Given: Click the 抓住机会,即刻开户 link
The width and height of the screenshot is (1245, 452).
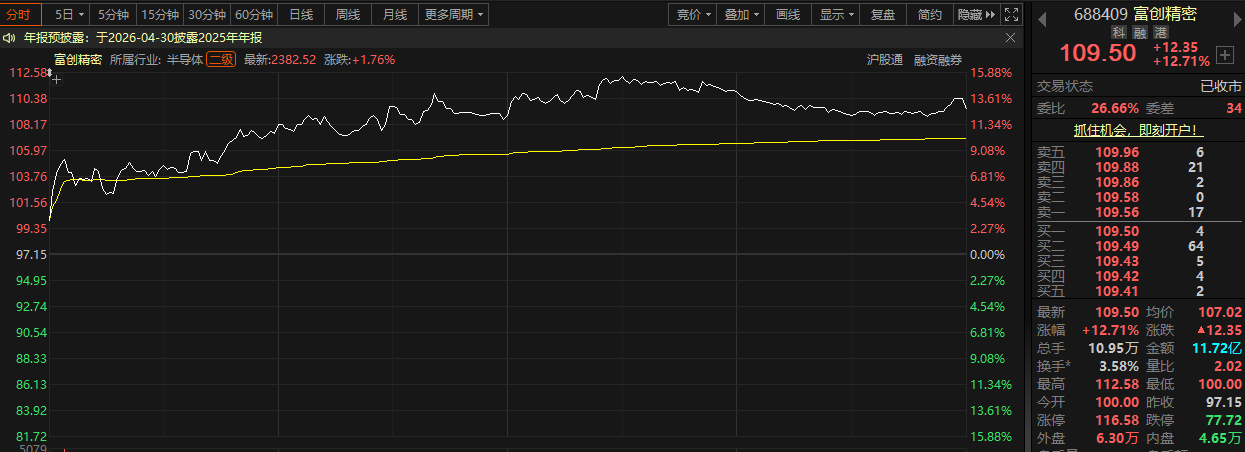Looking at the screenshot, I should pos(1137,130).
